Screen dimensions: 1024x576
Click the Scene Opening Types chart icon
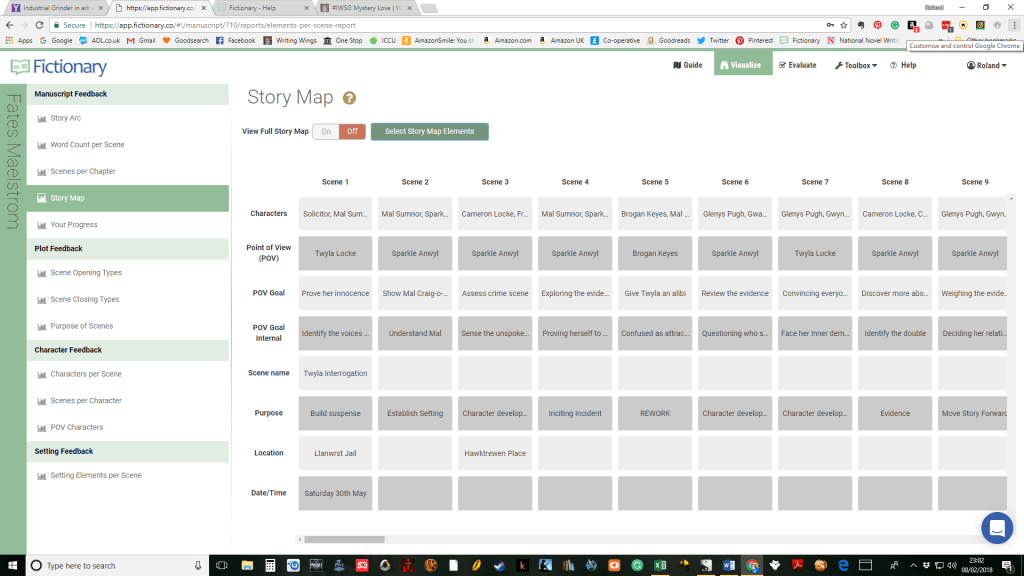[42, 273]
